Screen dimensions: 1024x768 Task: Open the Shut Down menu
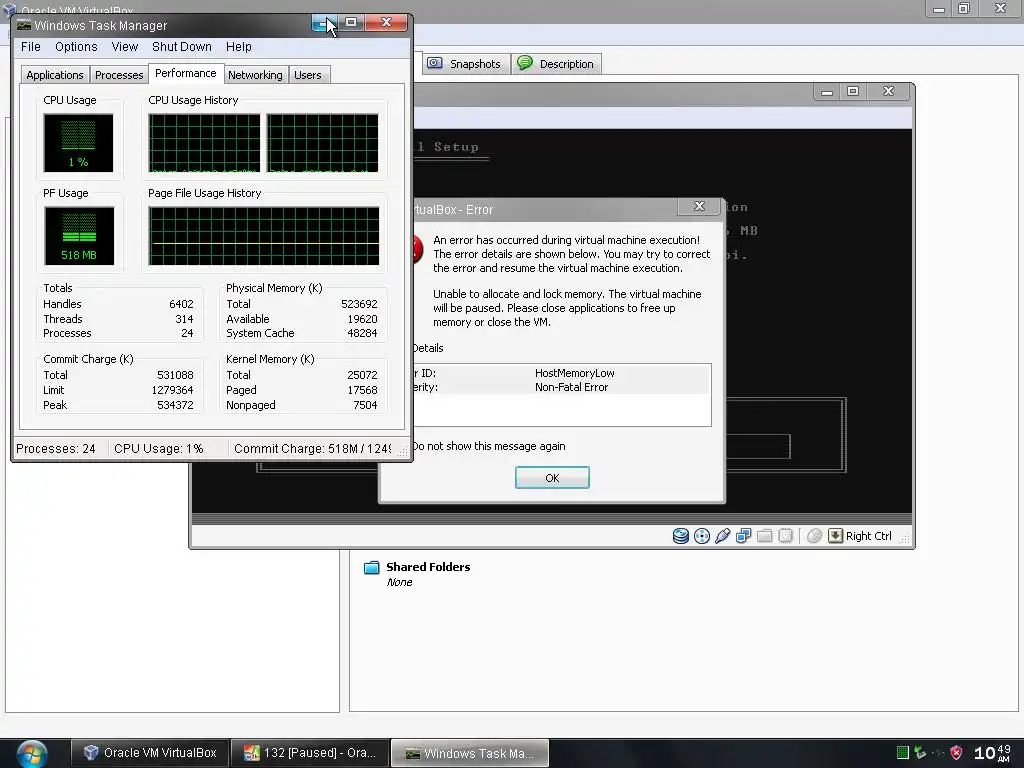(182, 47)
